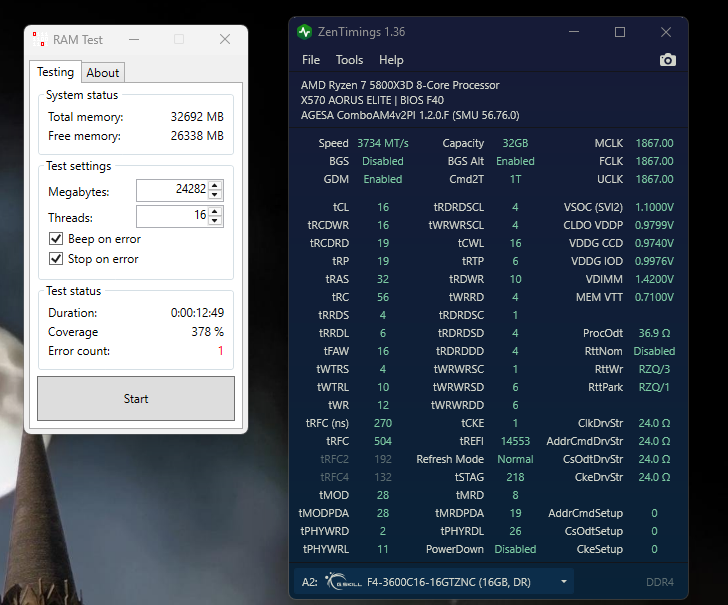Minimize the RAM Test window
The image size is (728, 605).
134,39
